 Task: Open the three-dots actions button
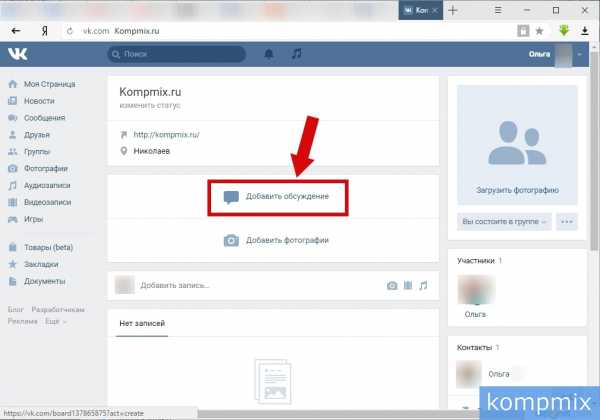tap(567, 221)
